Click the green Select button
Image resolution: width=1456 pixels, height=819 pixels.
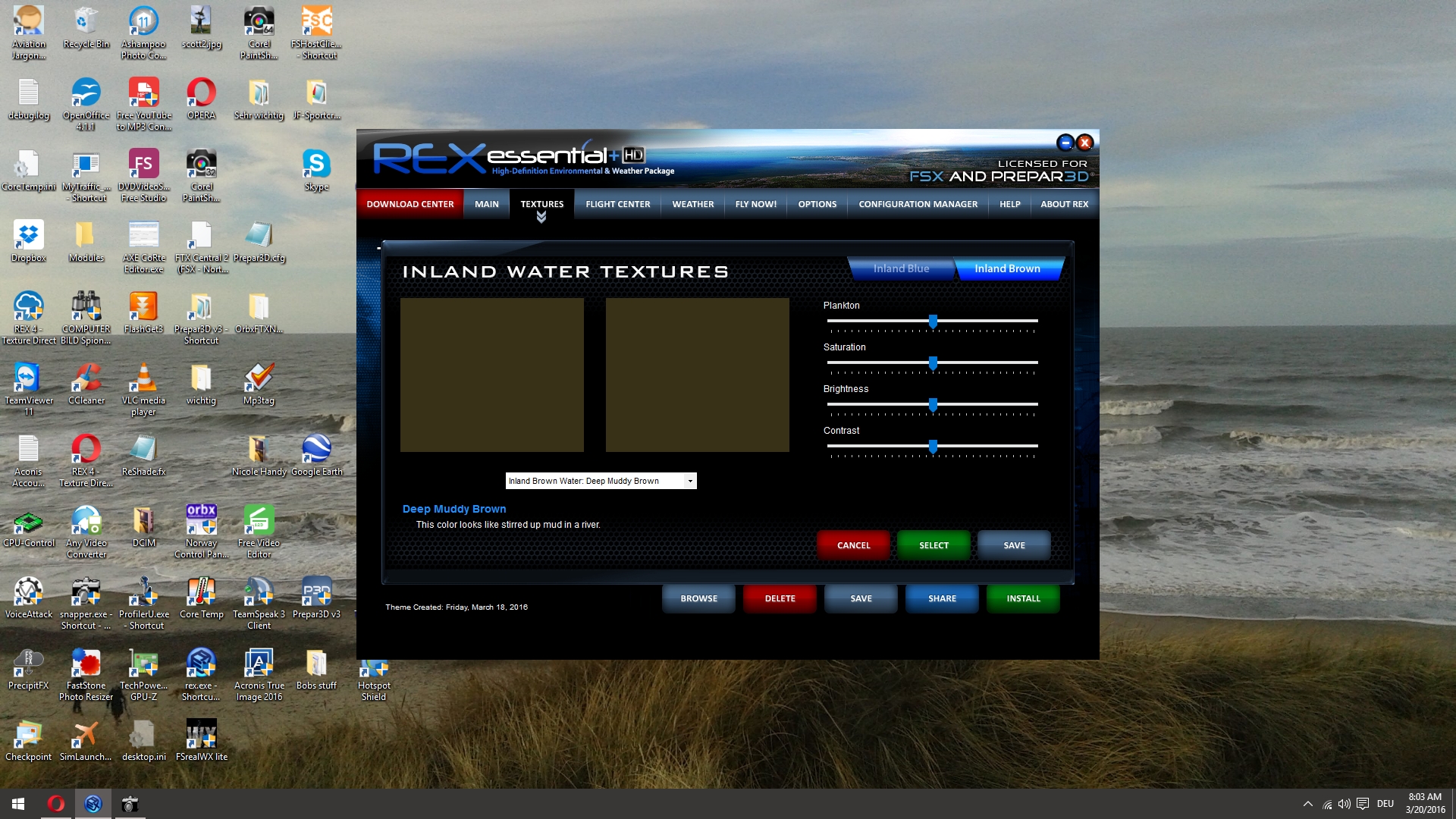(x=934, y=545)
